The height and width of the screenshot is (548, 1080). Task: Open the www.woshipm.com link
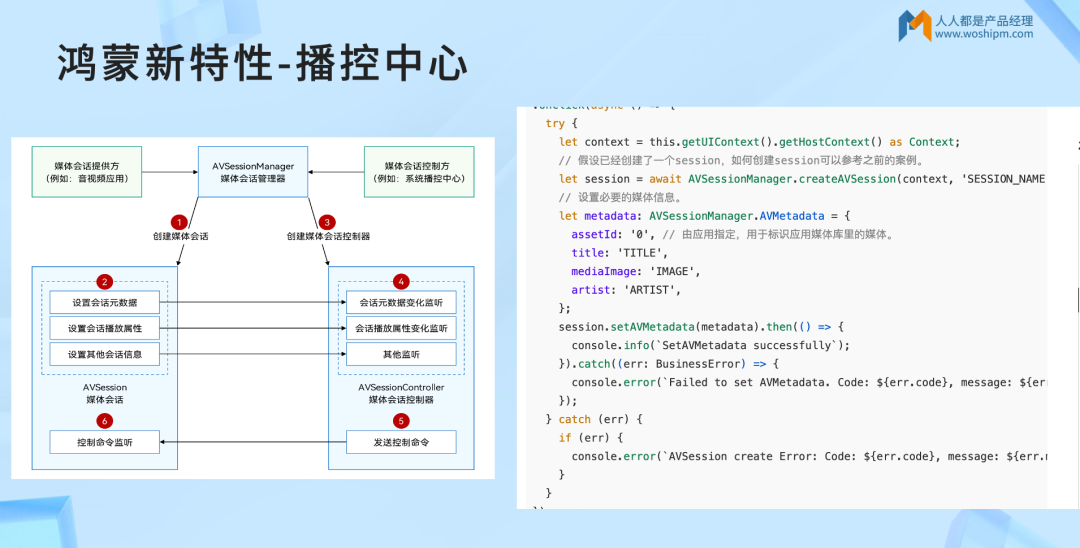point(984,34)
